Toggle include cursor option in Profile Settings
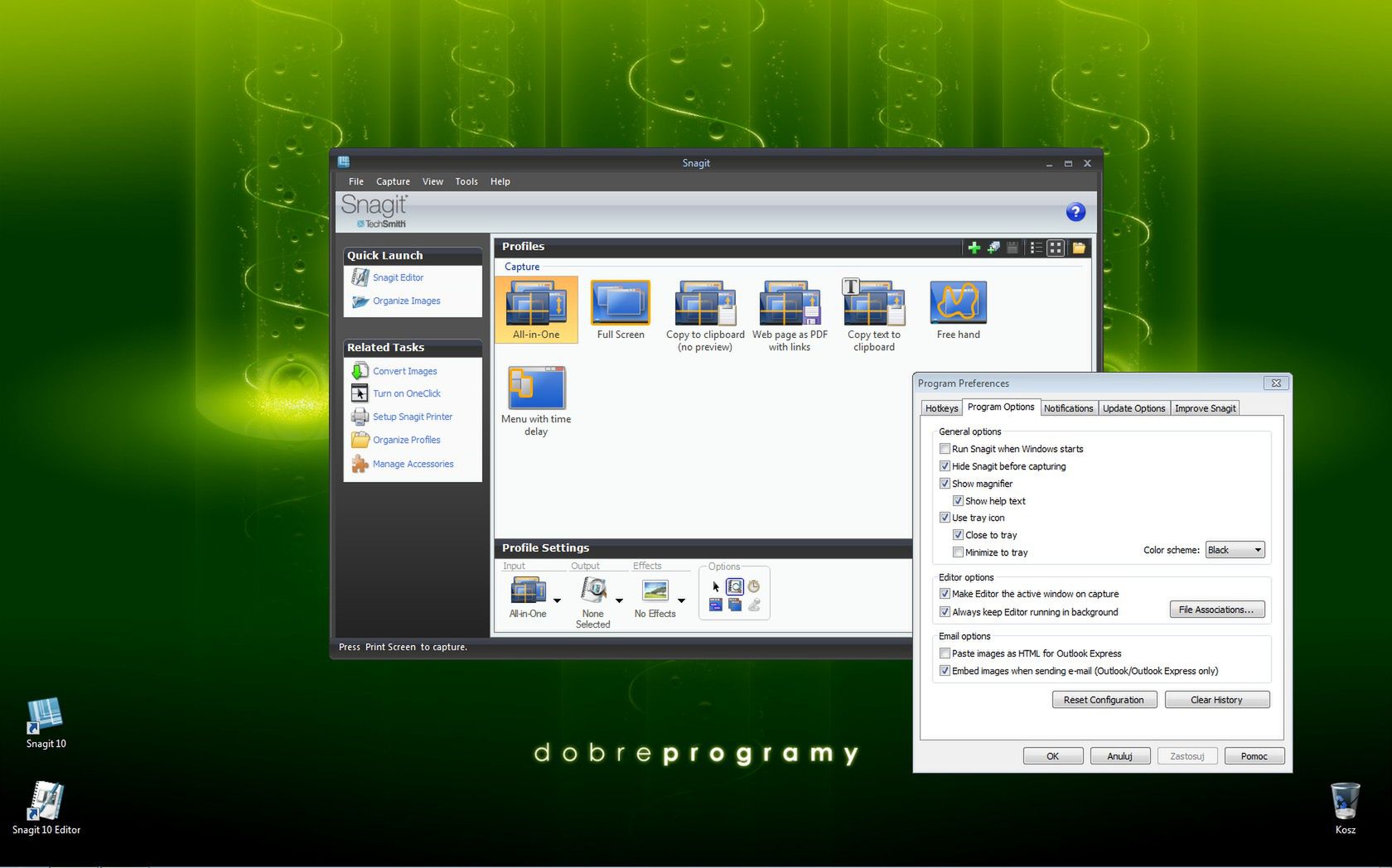This screenshot has height=868, width=1392. pos(716,586)
